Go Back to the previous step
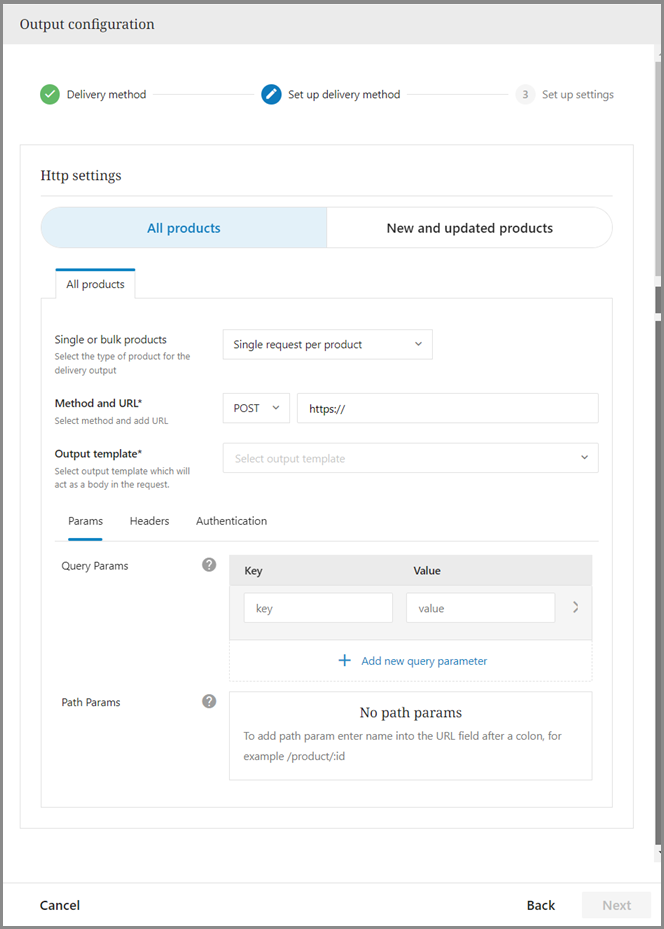This screenshot has height=929, width=664. coord(540,905)
